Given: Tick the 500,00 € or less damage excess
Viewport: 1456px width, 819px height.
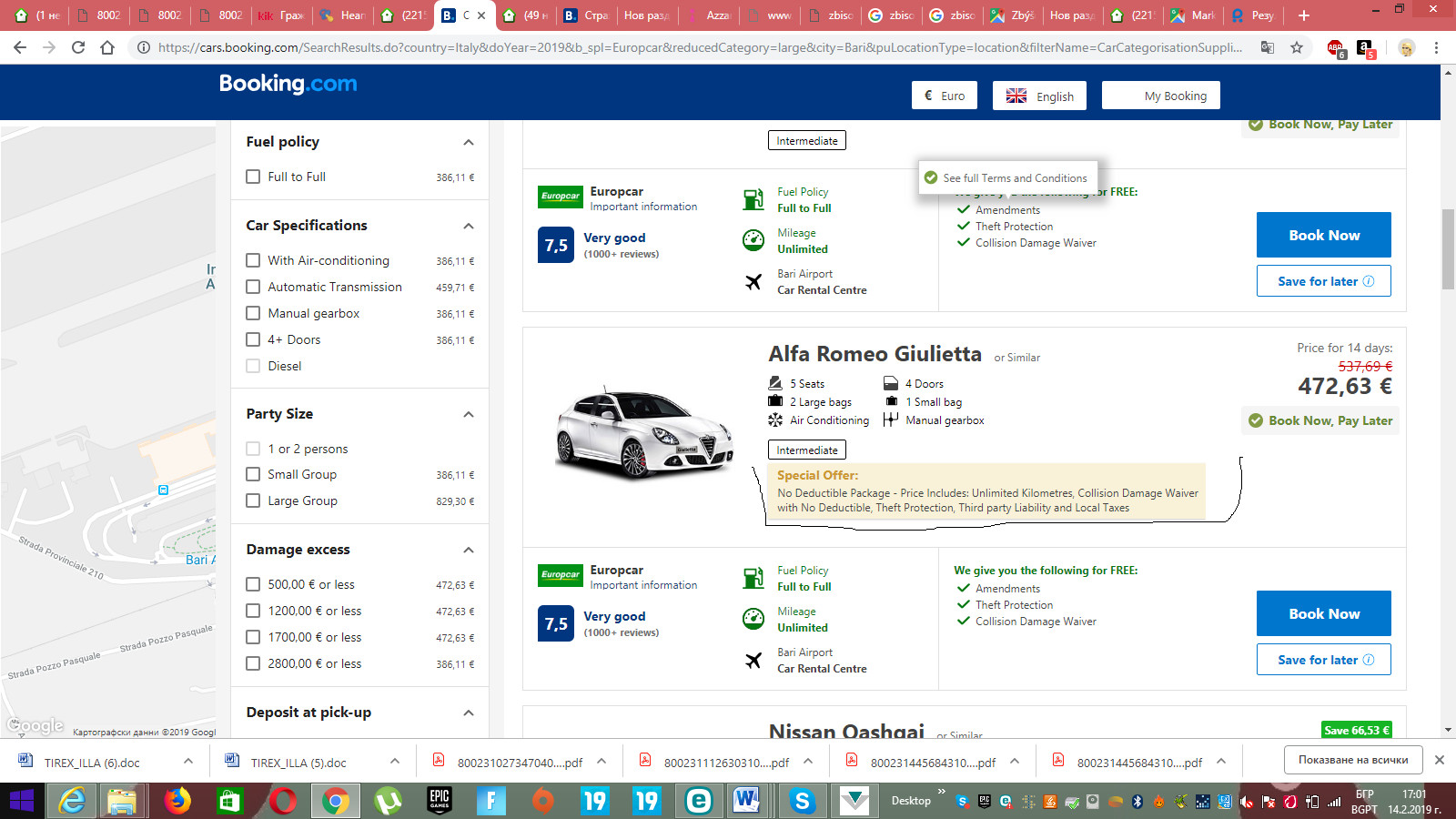Looking at the screenshot, I should [253, 584].
